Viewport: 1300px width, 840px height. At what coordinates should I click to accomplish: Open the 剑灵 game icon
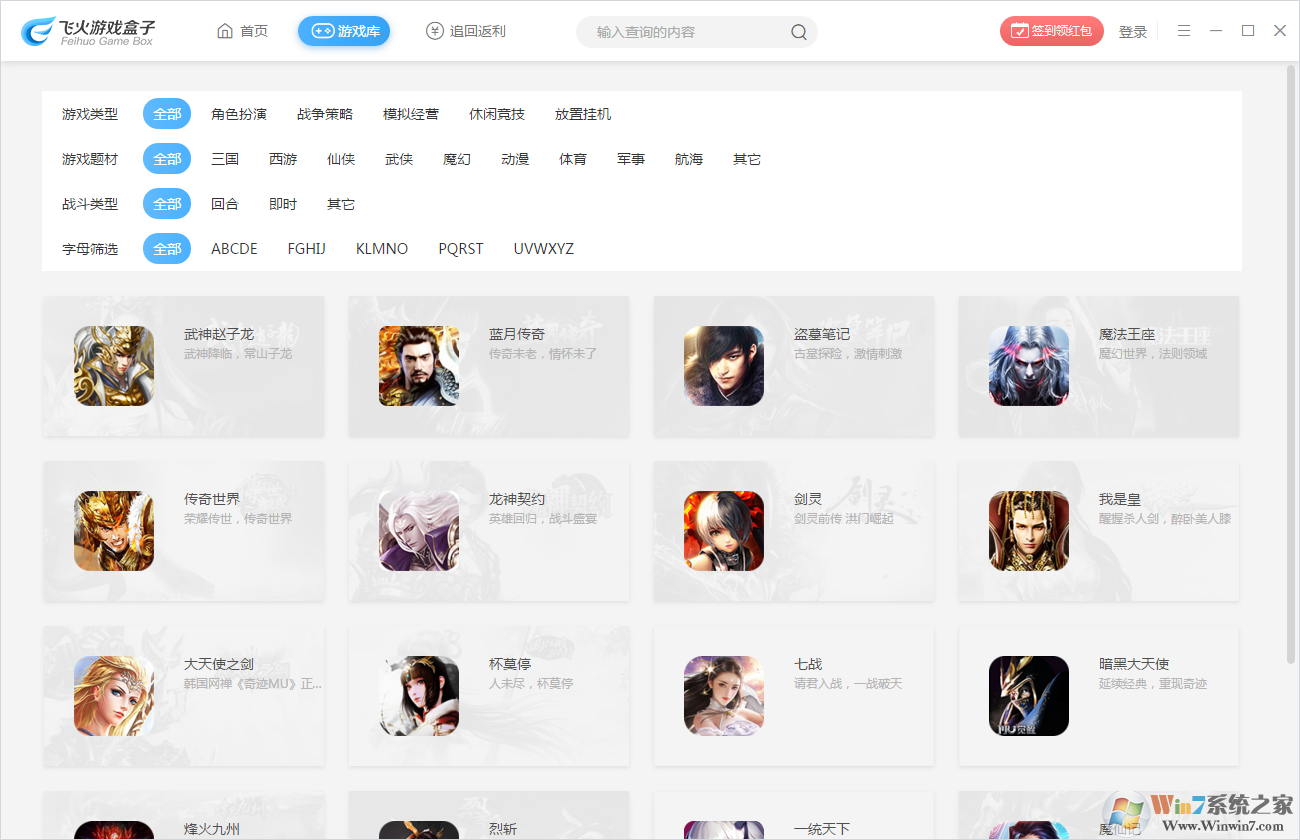[724, 531]
